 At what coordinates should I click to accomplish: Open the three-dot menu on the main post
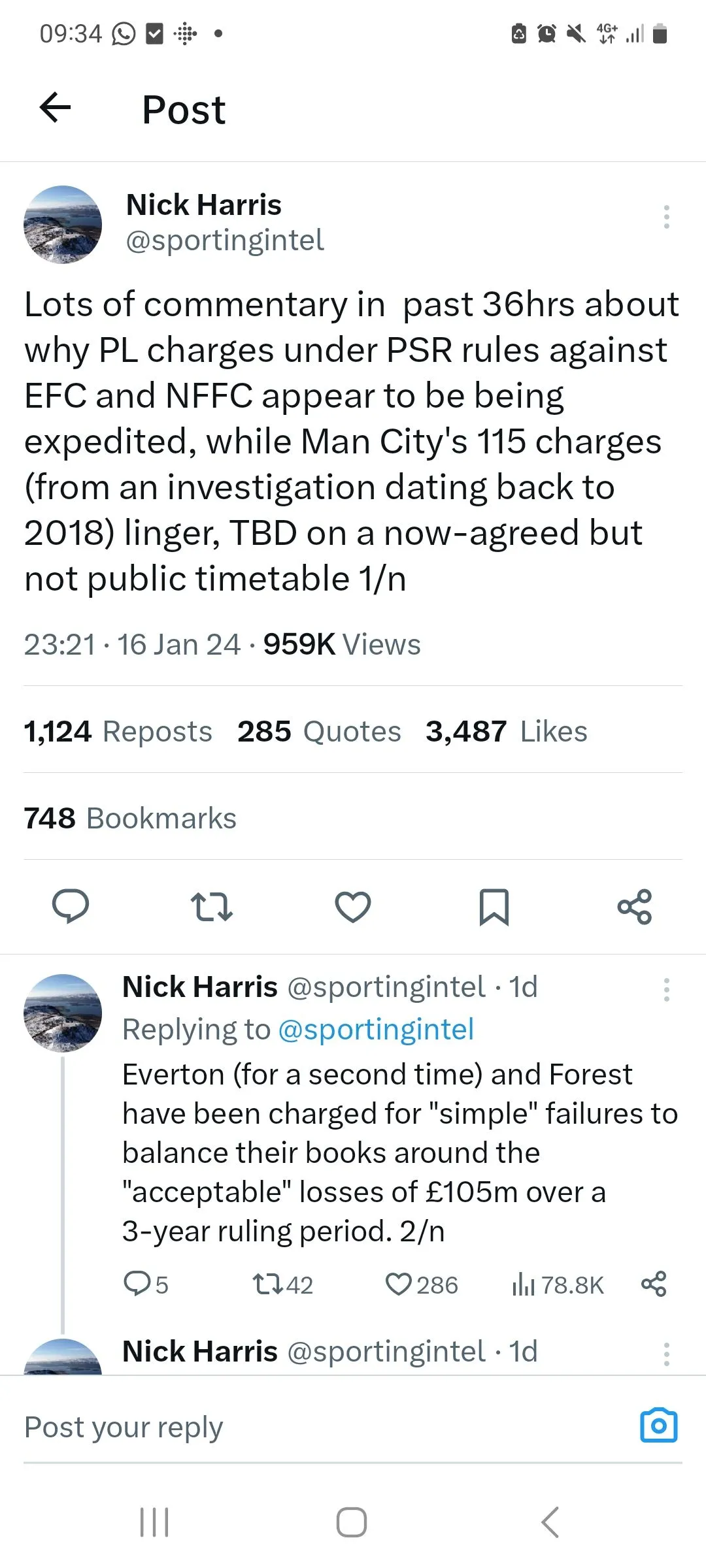point(666,217)
